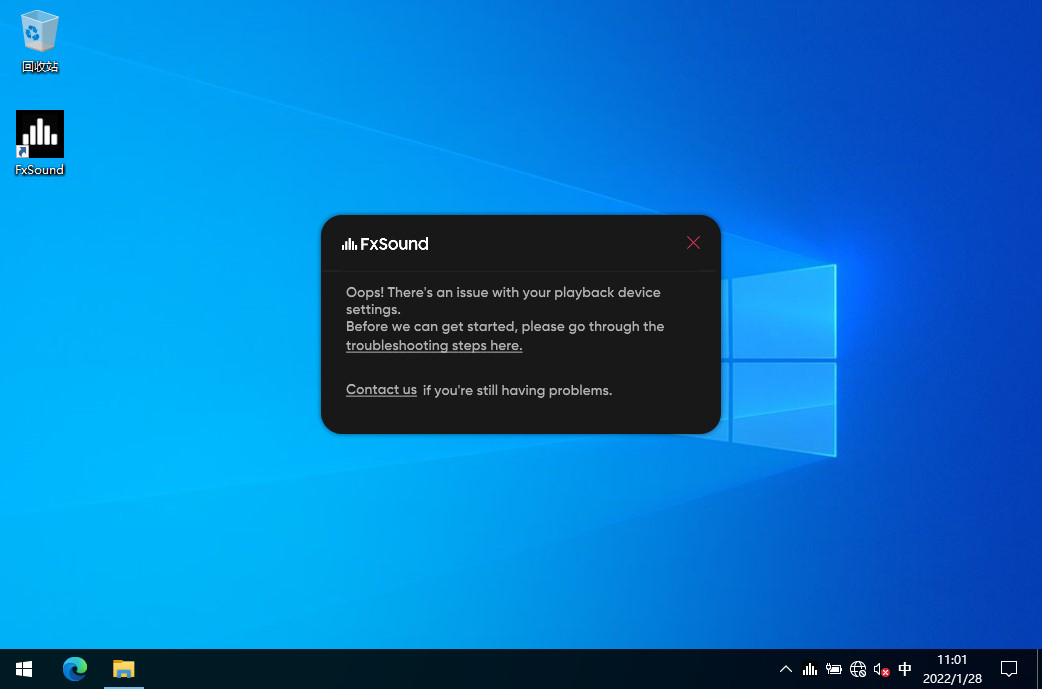
Task: Click Show Desktop sliver at taskbar end
Action: click(x=1039, y=669)
